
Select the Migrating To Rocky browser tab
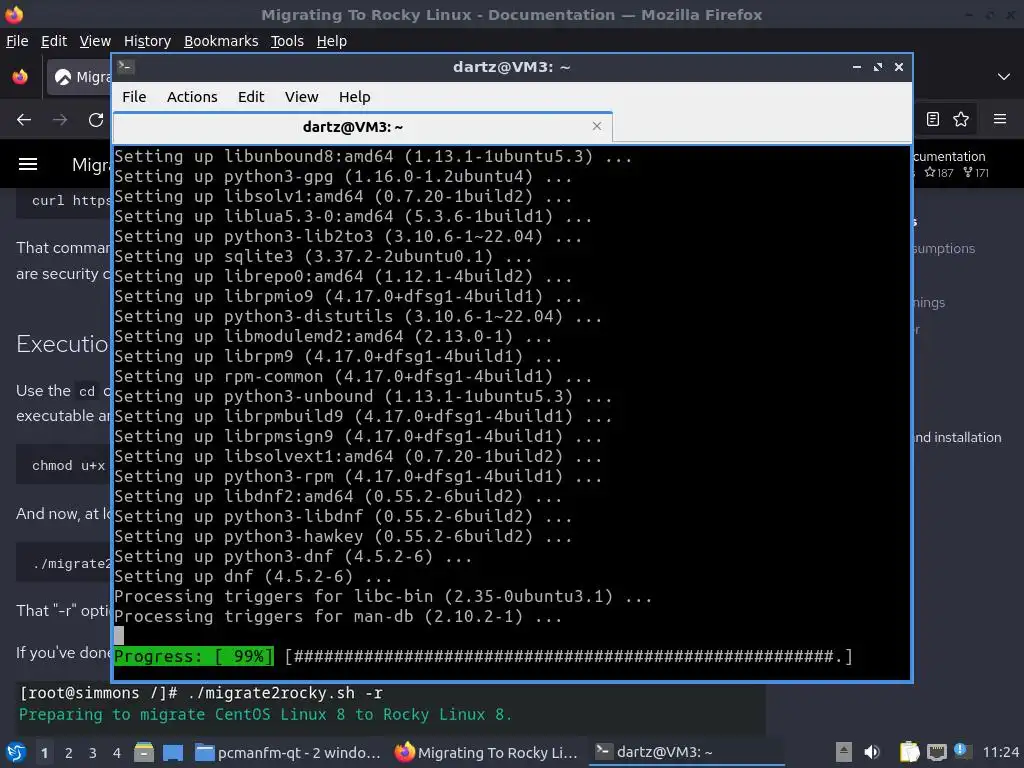coord(80,77)
